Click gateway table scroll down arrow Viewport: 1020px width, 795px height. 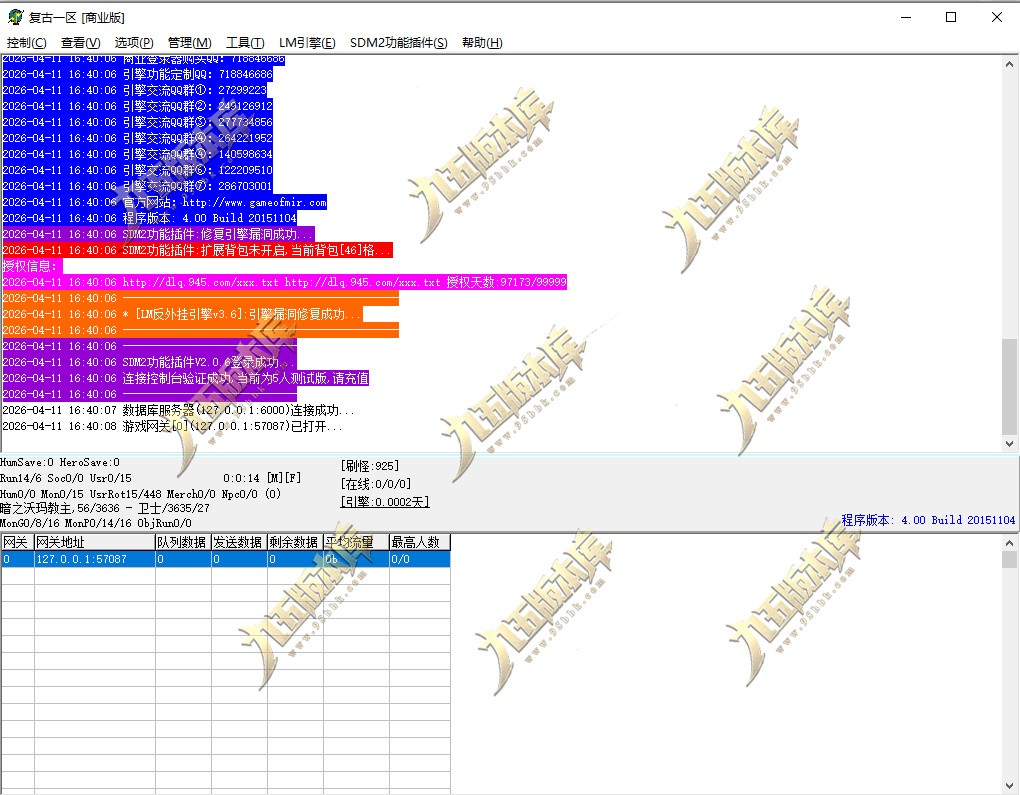click(1009, 785)
